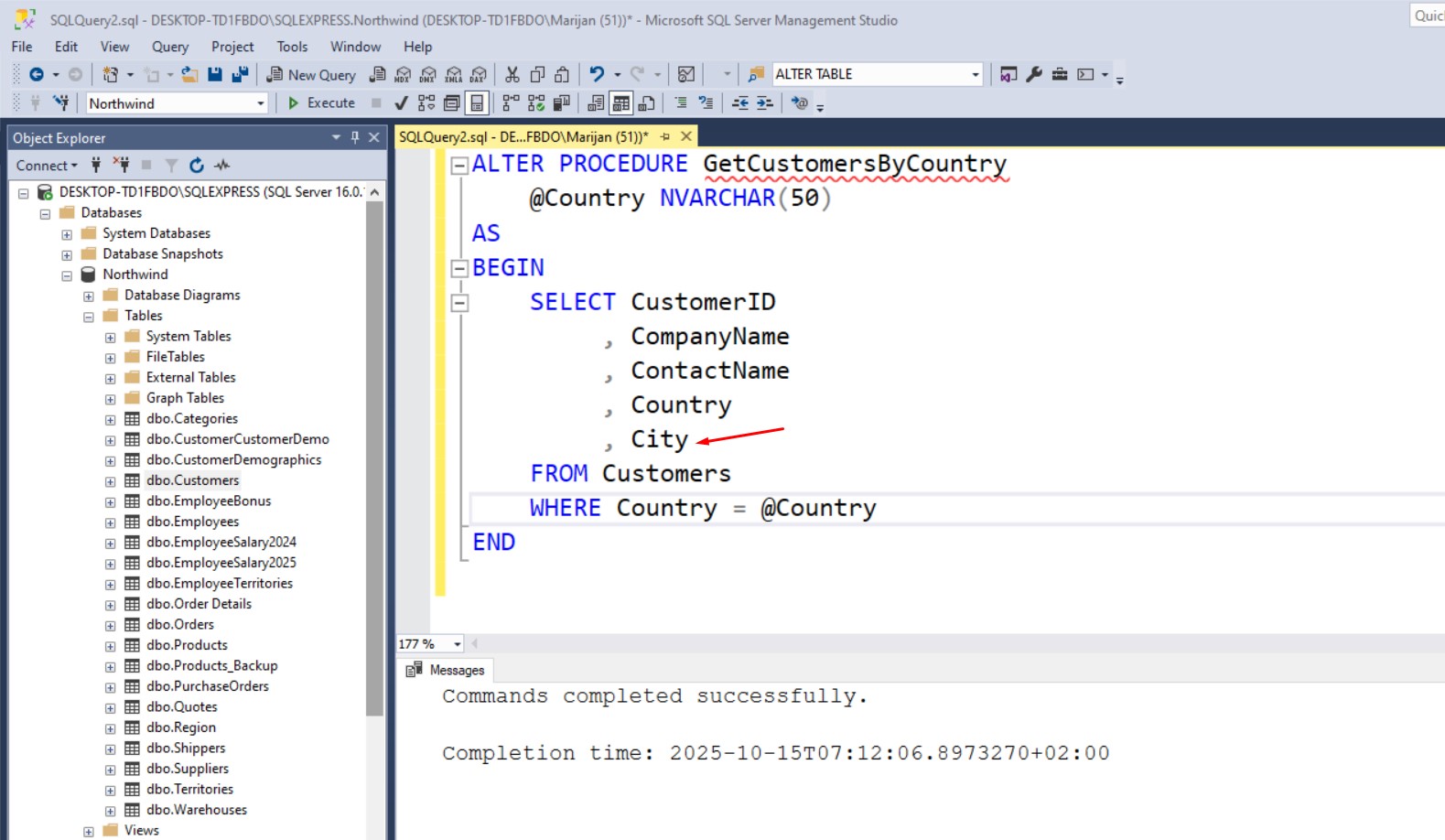Click the Save file disk icon
This screenshot has width=1445, height=840.
[x=215, y=75]
